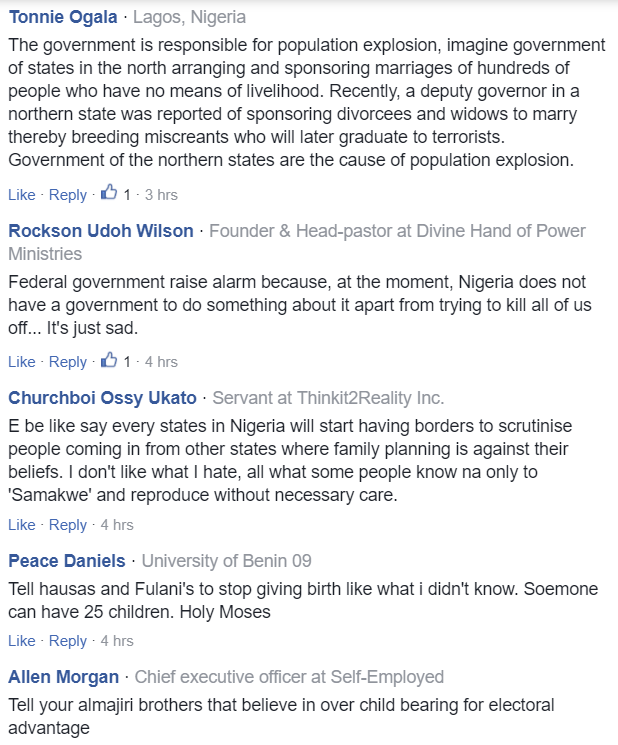Viewport: 618px width, 745px height.
Task: Click the thumbs-up icon on Rockson's comment
Action: [x=109, y=360]
